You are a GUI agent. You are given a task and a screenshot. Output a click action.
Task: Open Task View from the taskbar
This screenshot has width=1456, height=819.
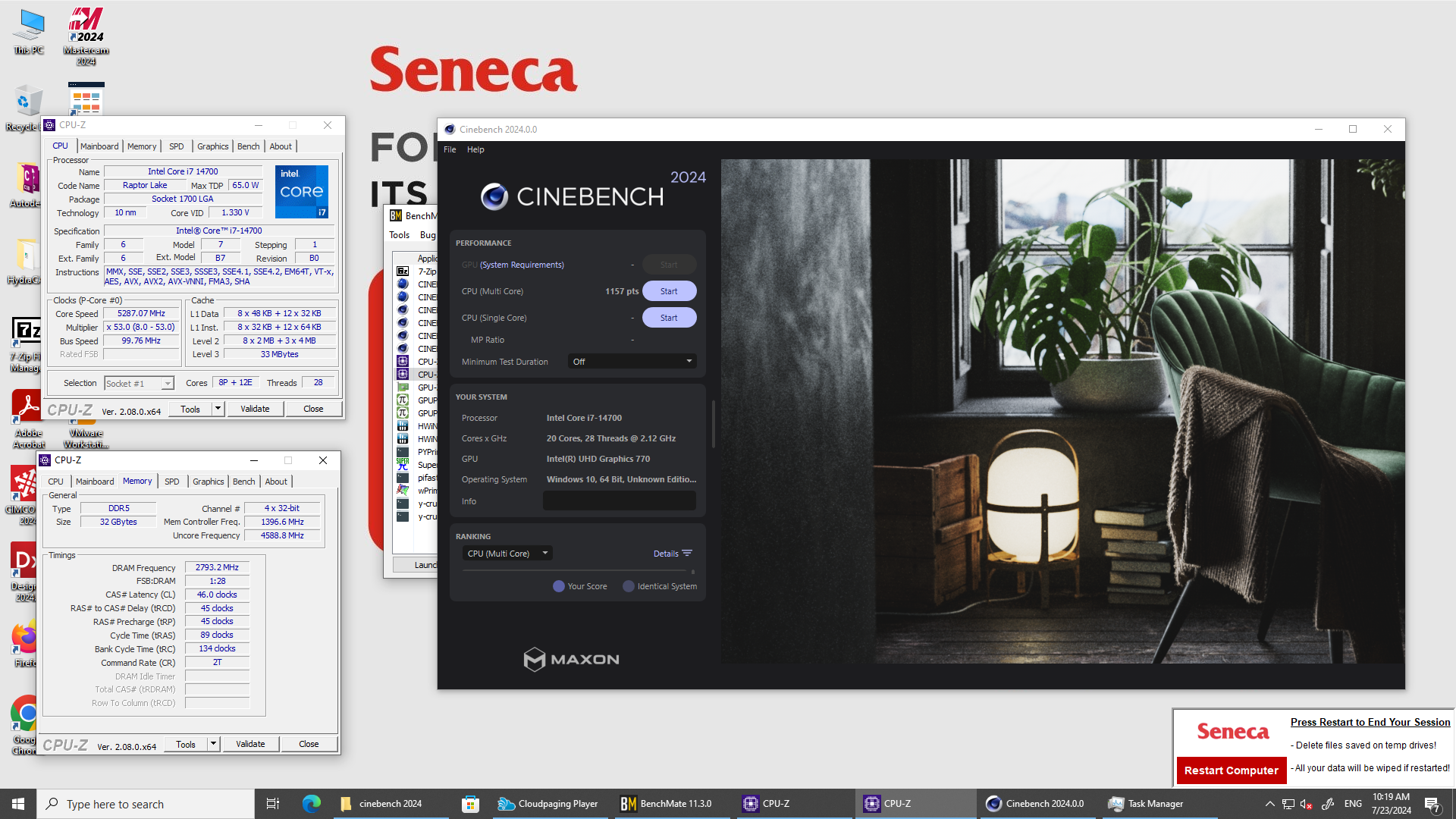[x=273, y=804]
